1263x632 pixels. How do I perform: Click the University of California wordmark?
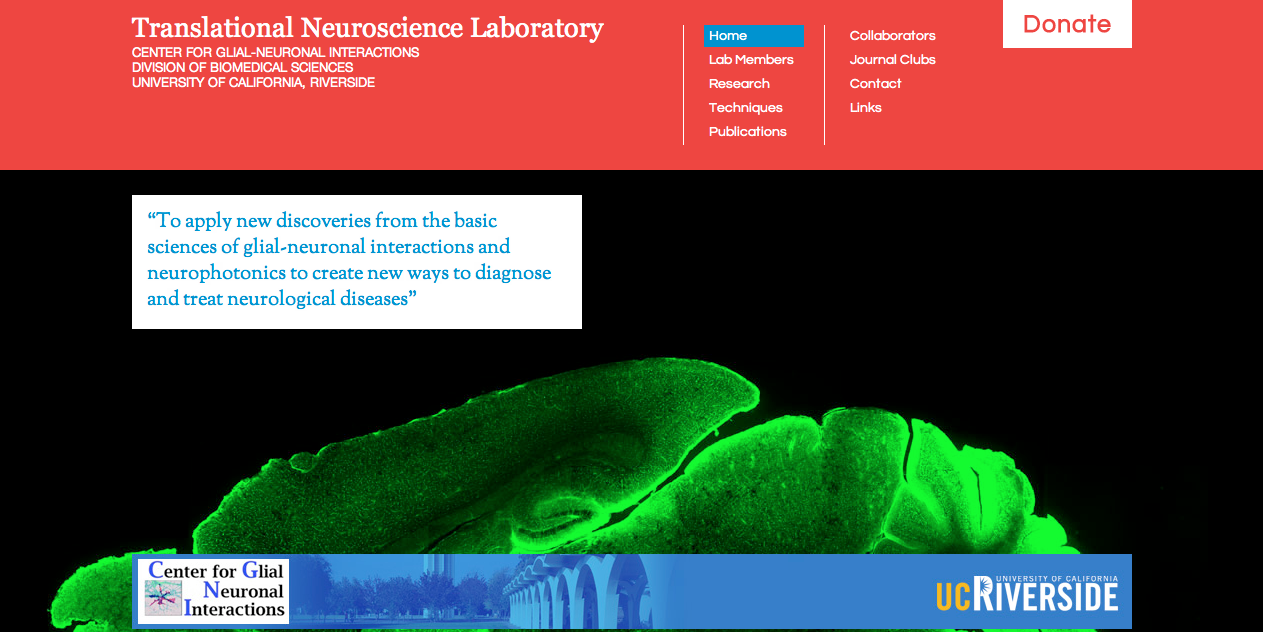pyautogui.click(x=1058, y=577)
